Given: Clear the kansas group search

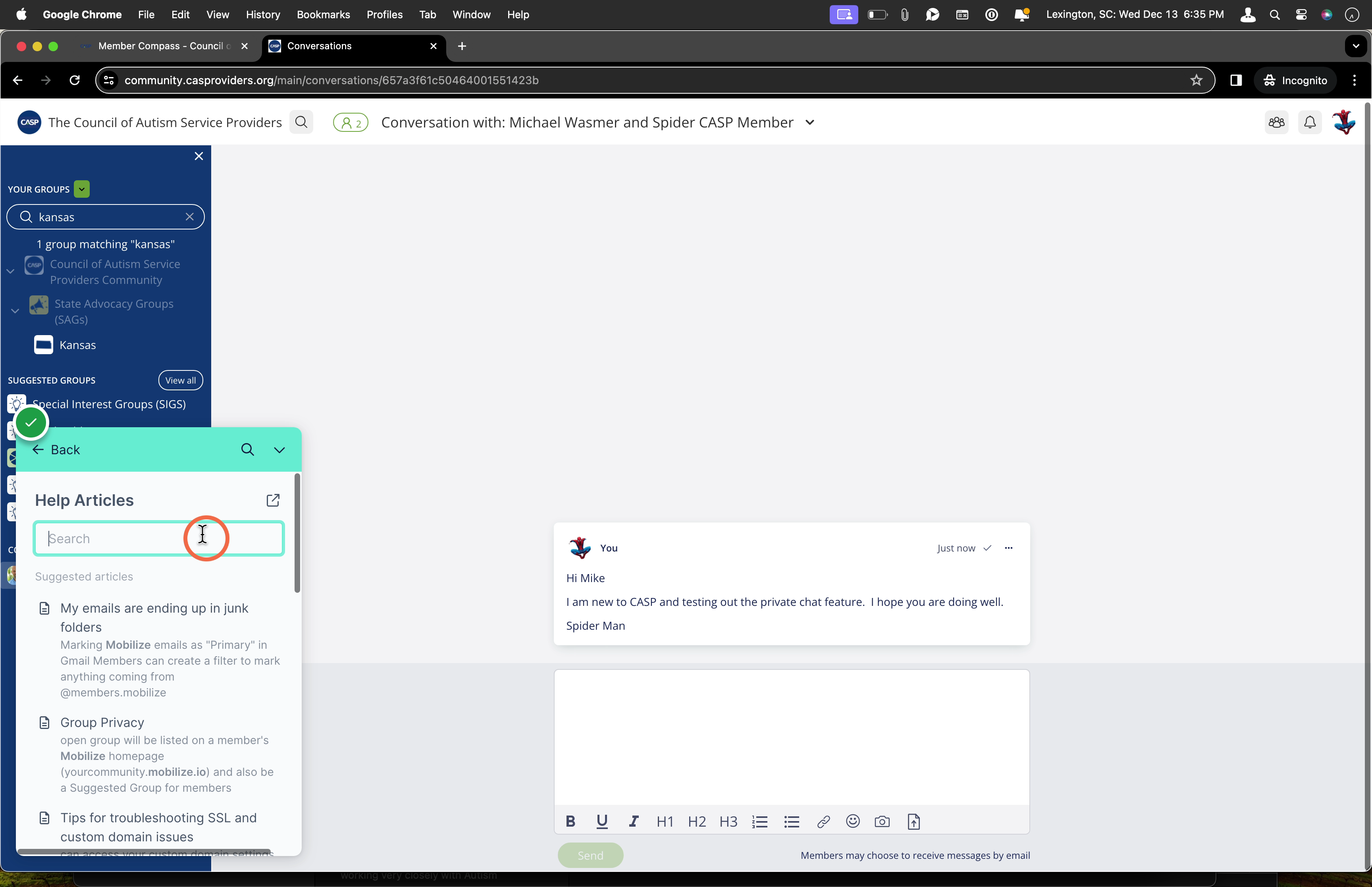Looking at the screenshot, I should (x=189, y=216).
